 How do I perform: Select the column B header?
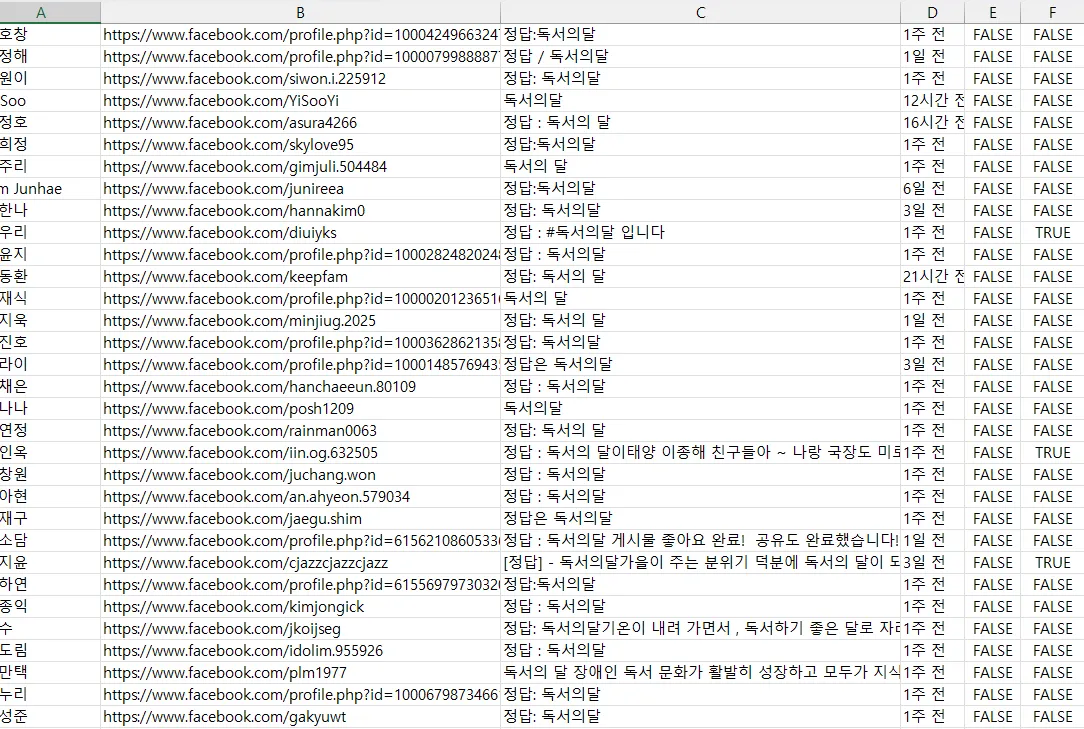(x=300, y=12)
